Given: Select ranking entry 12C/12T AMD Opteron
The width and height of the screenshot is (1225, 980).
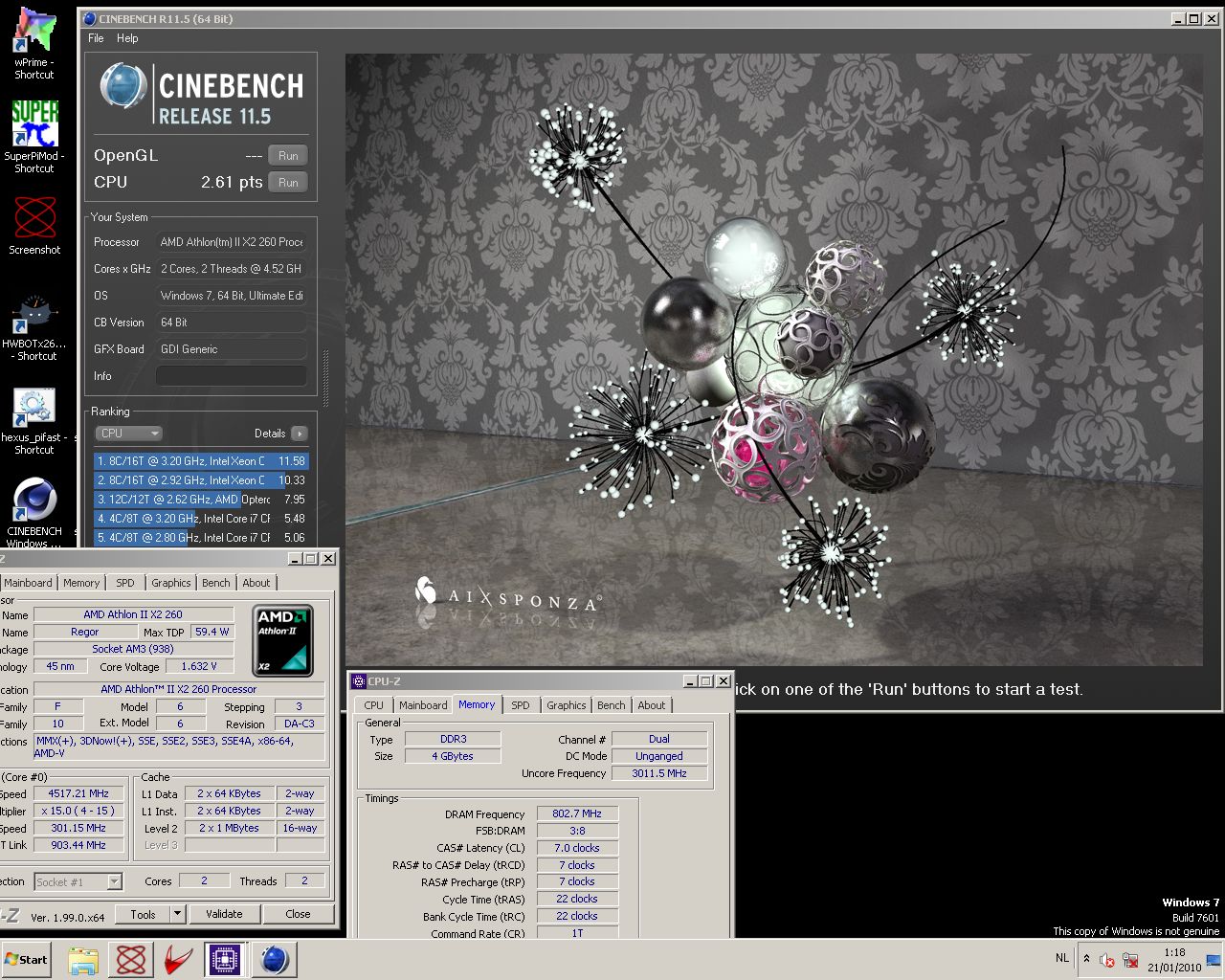Looking at the screenshot, I should click(201, 500).
